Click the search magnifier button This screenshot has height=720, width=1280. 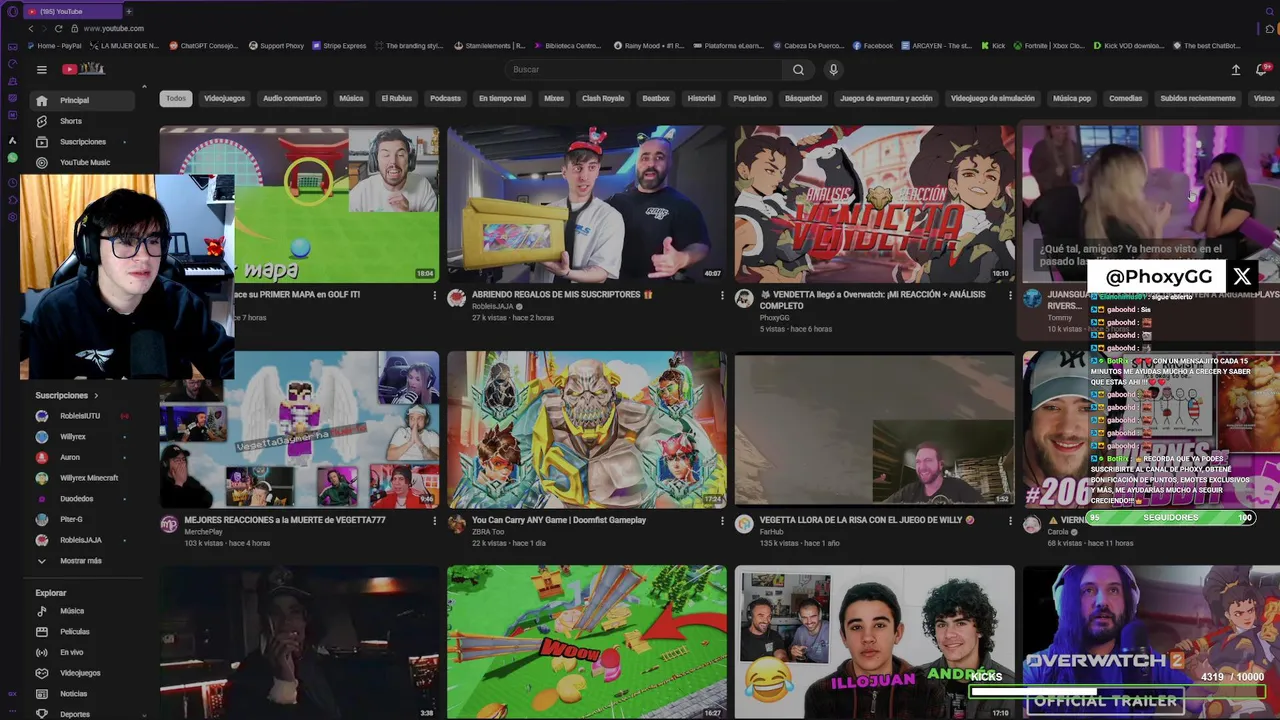[798, 69]
